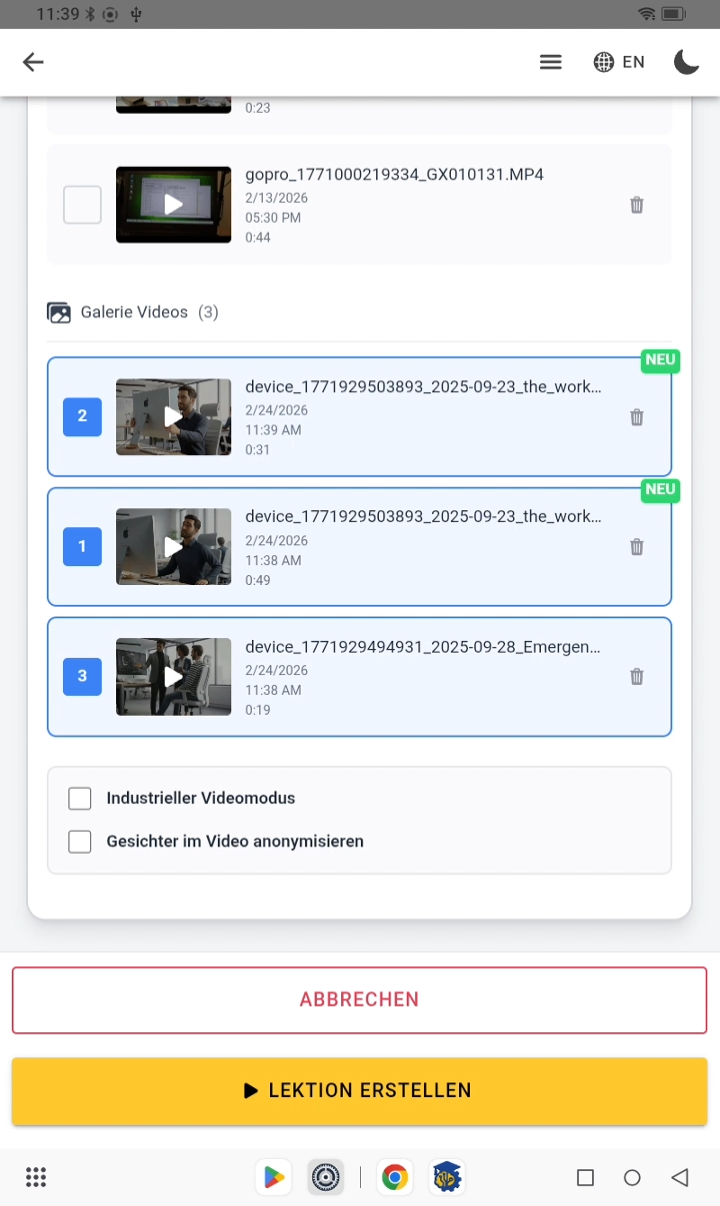Screen dimensions: 720x1206
Task: Toggle dark mode moon icon
Action: (x=686, y=62)
